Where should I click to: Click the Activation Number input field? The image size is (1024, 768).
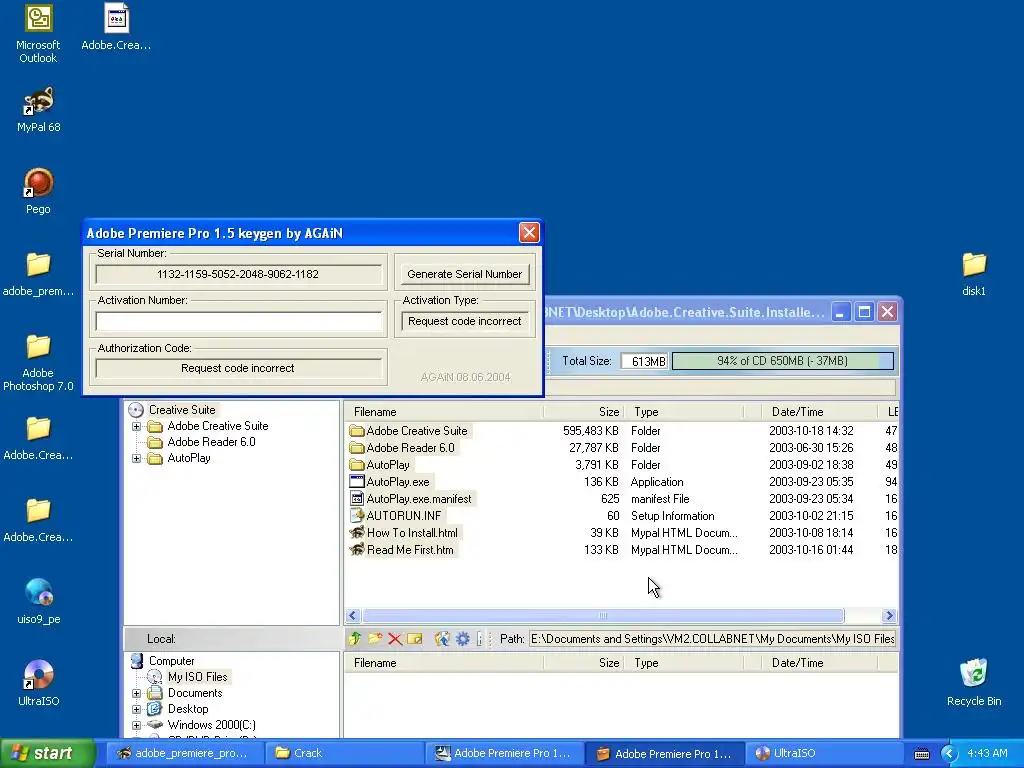(x=238, y=321)
